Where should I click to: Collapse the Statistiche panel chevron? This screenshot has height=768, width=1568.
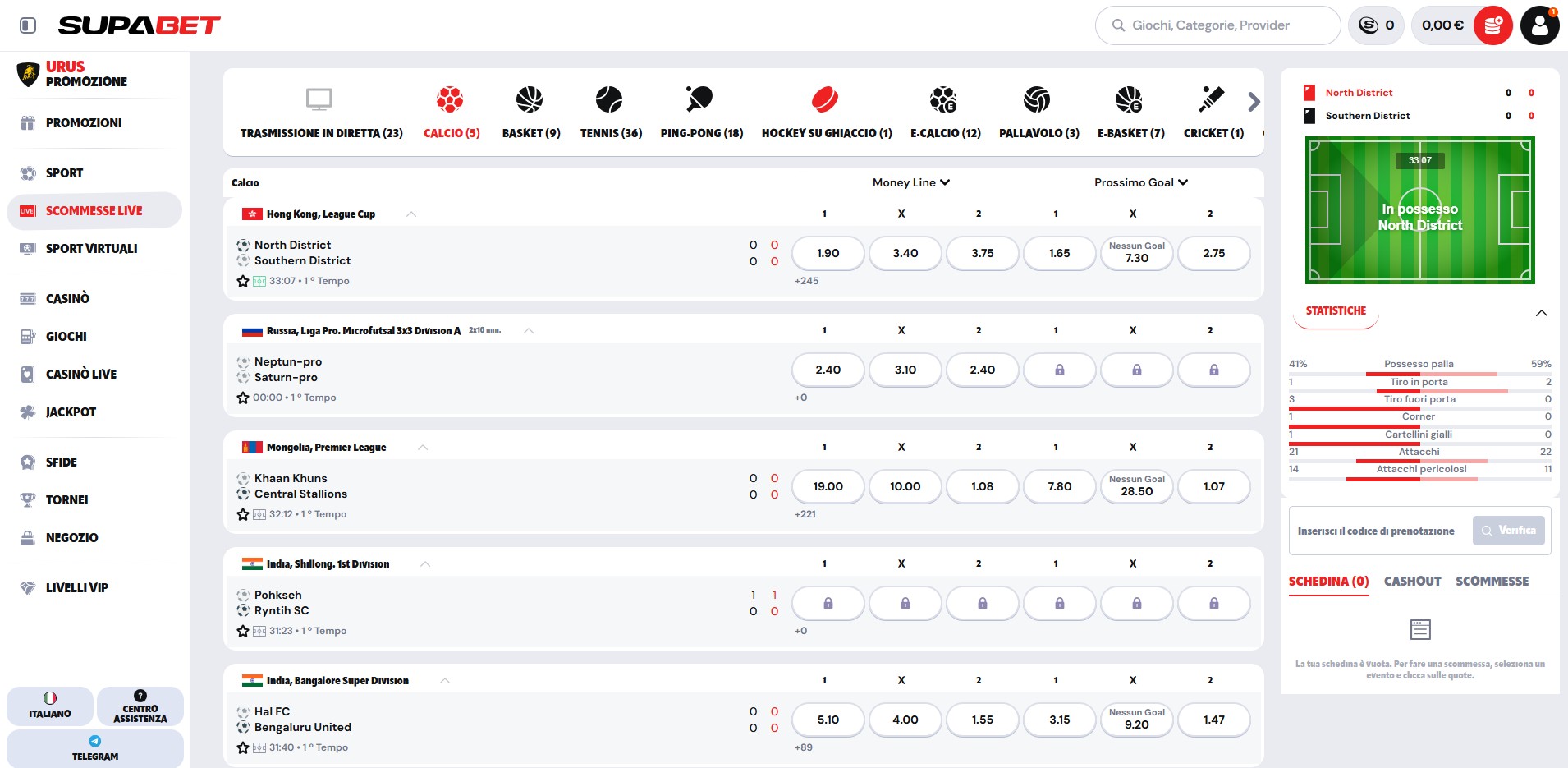coord(1542,313)
